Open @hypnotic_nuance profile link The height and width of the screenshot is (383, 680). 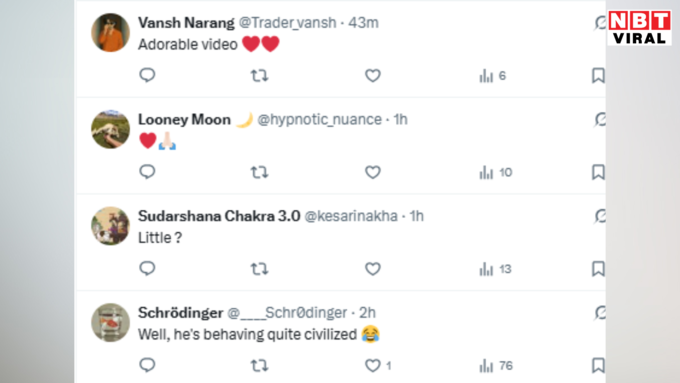click(x=320, y=119)
